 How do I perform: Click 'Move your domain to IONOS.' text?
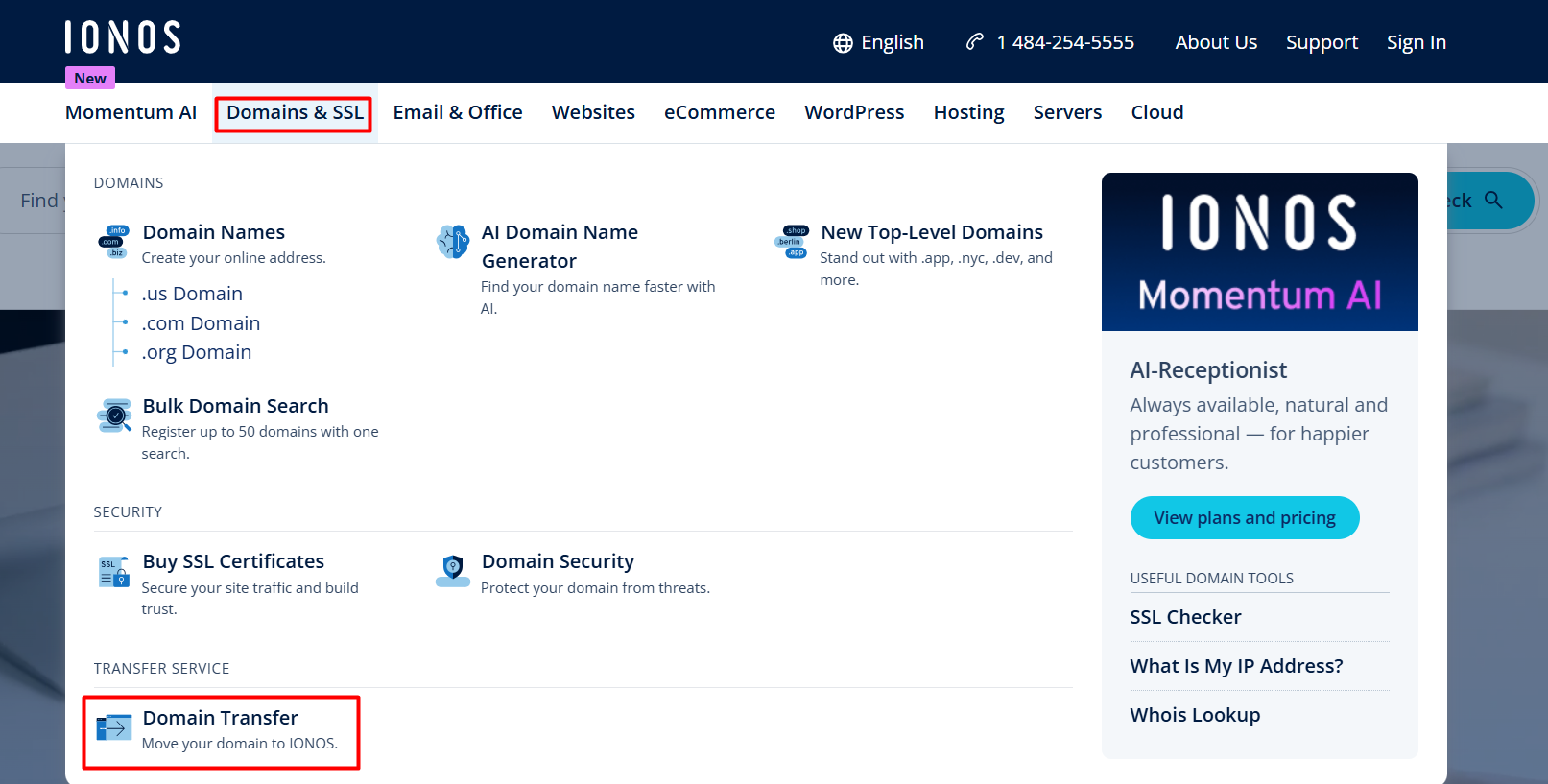click(240, 744)
